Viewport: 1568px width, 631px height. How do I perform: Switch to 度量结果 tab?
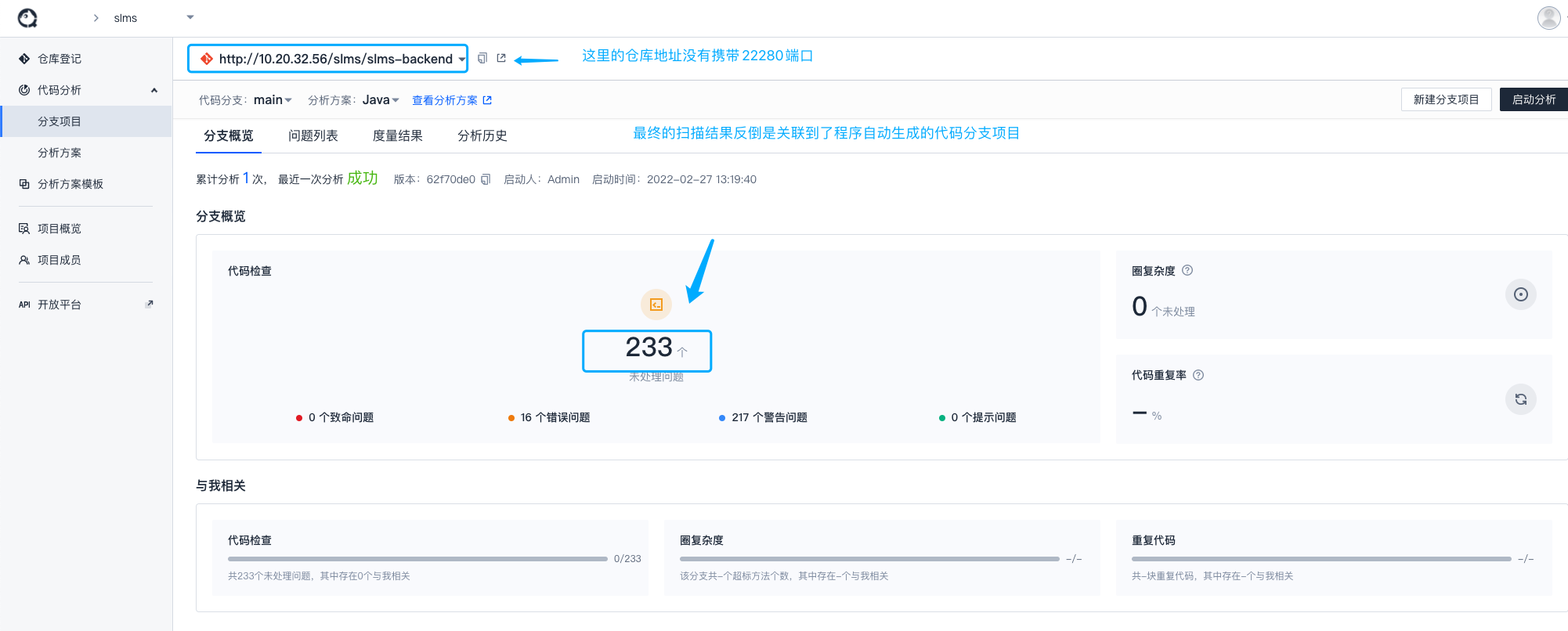pos(398,135)
